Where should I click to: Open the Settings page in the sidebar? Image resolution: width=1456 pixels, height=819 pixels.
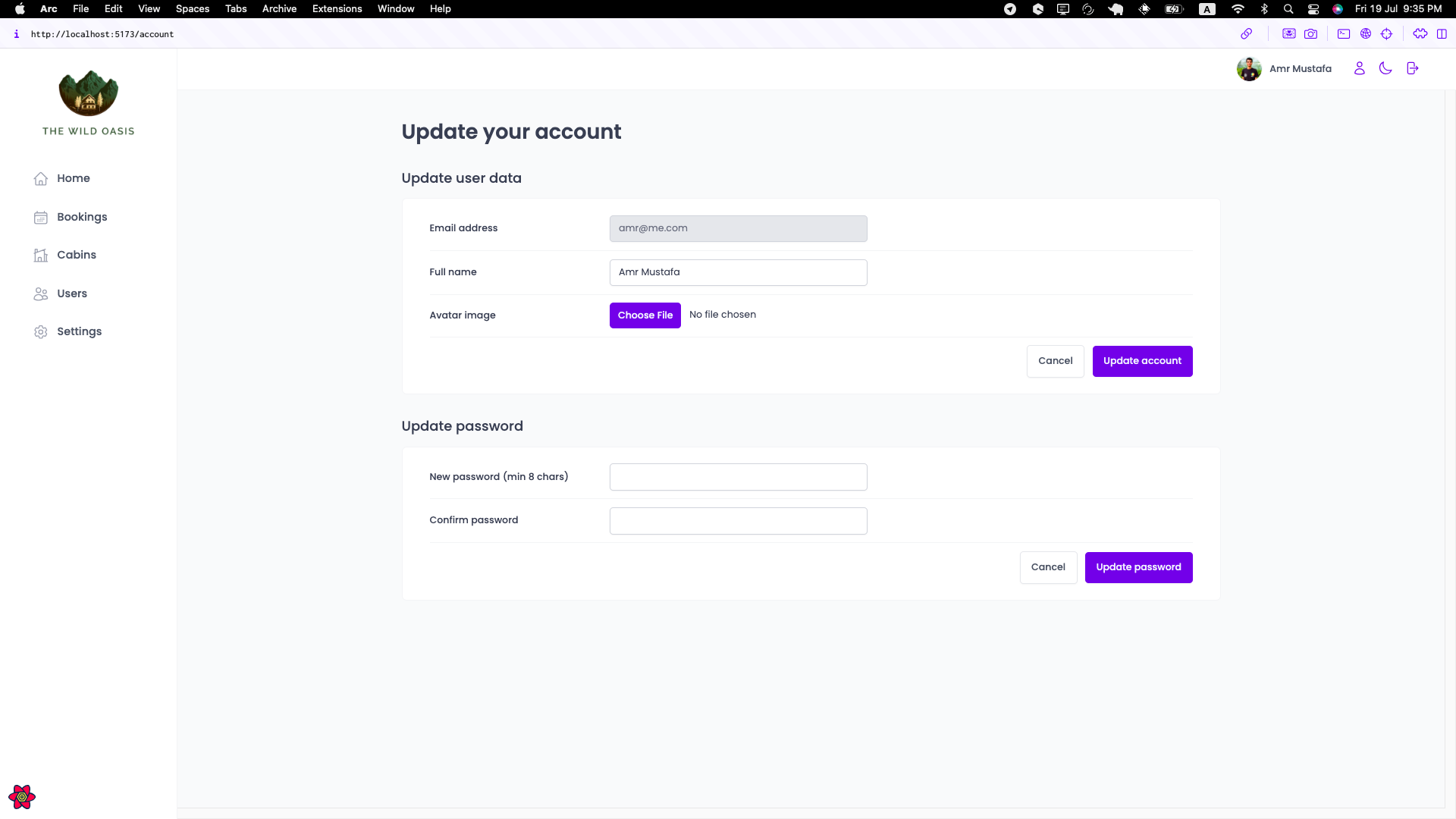[79, 331]
